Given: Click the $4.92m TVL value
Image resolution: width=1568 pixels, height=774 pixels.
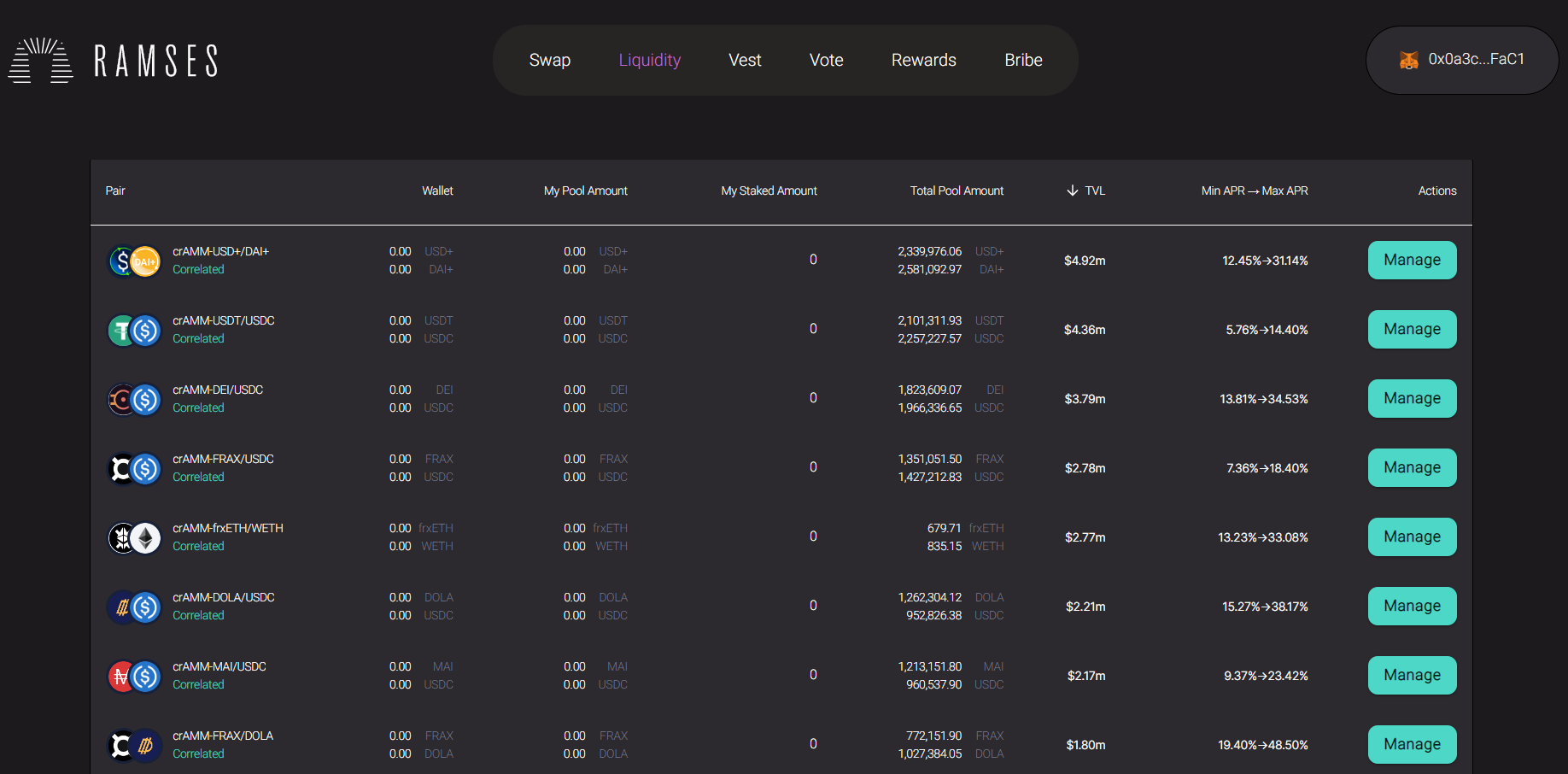Looking at the screenshot, I should (x=1085, y=261).
